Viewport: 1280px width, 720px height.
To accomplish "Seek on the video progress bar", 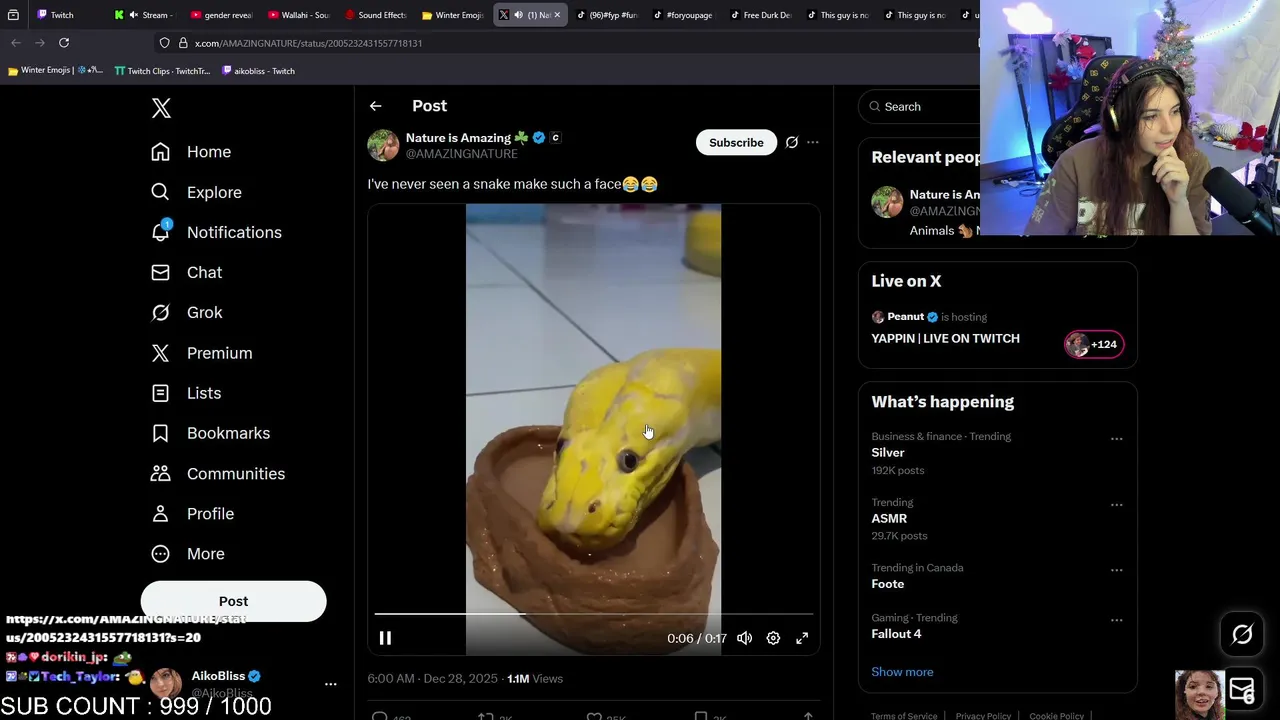I will click(593, 614).
